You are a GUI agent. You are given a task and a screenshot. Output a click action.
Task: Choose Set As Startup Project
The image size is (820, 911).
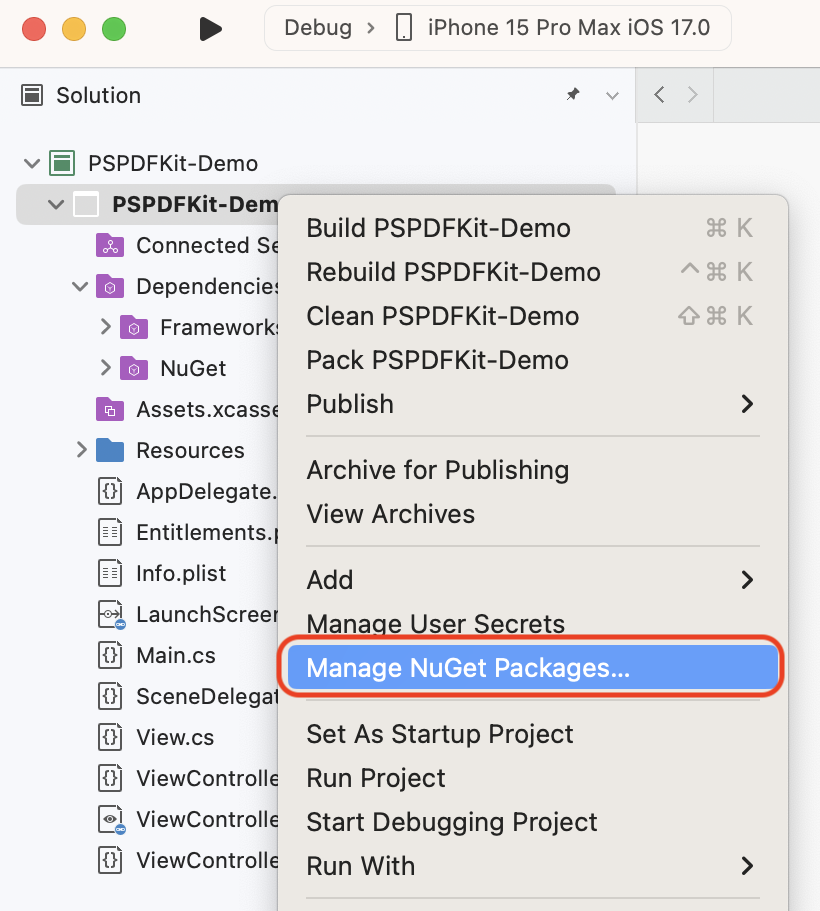click(x=439, y=733)
